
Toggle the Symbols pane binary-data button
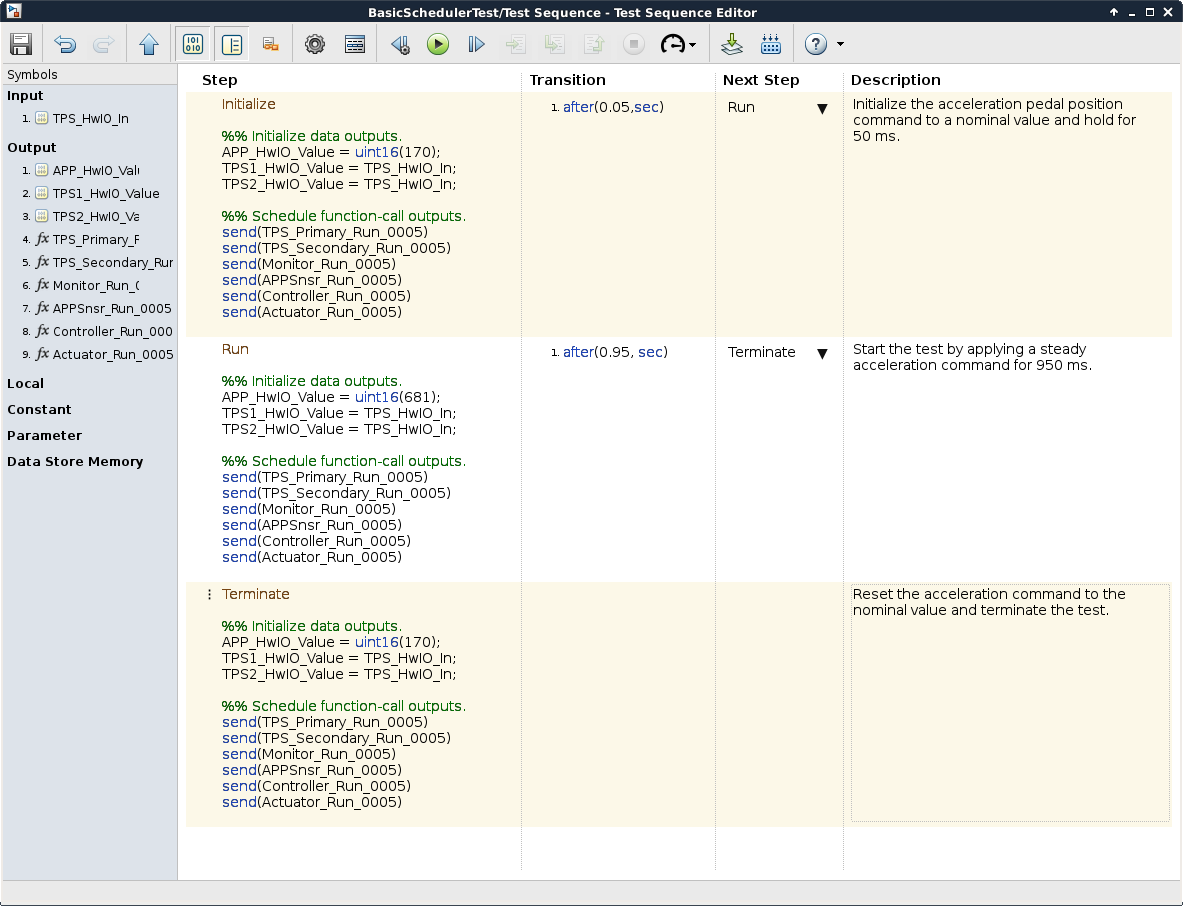(x=193, y=44)
